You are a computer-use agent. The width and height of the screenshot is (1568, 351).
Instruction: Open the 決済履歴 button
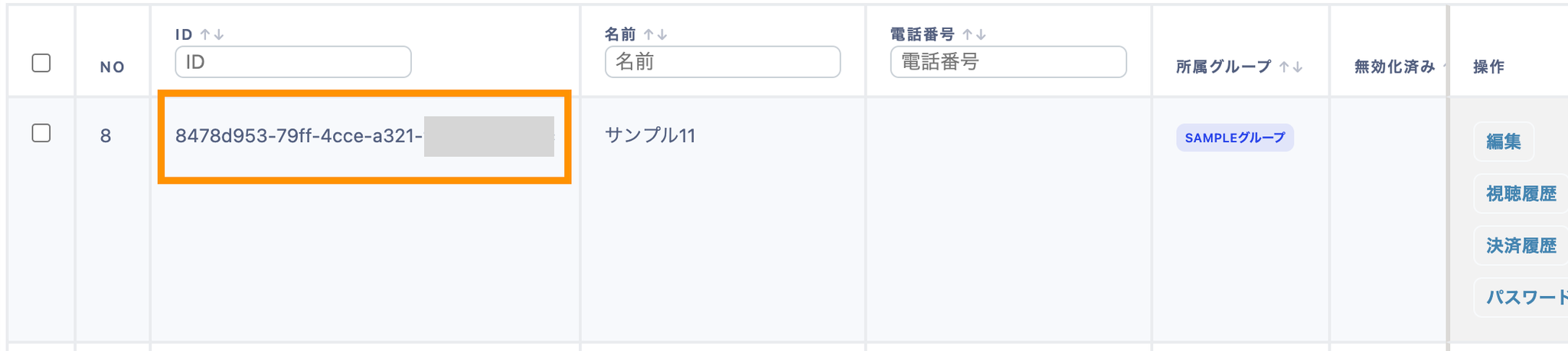pos(1521,245)
